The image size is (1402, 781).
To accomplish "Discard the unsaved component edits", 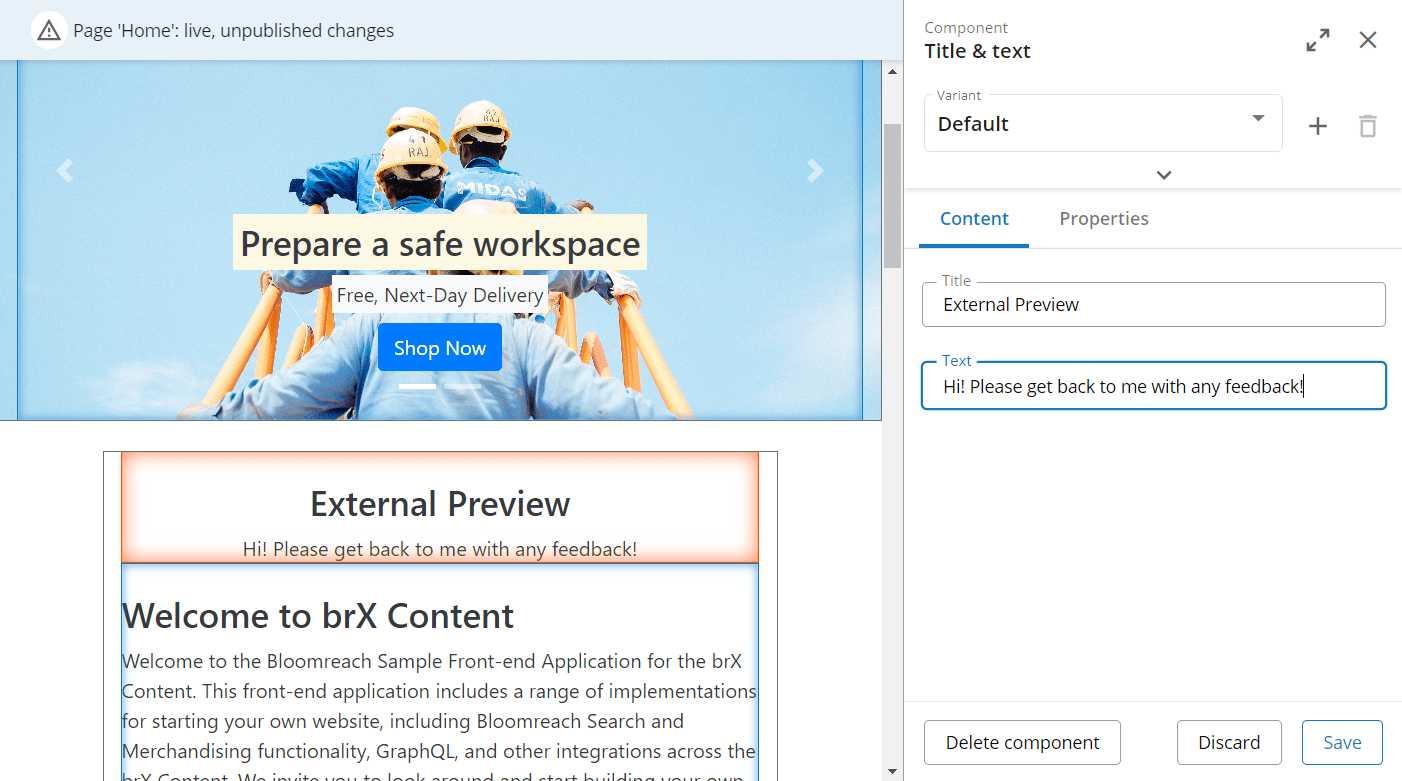I will pos(1229,742).
